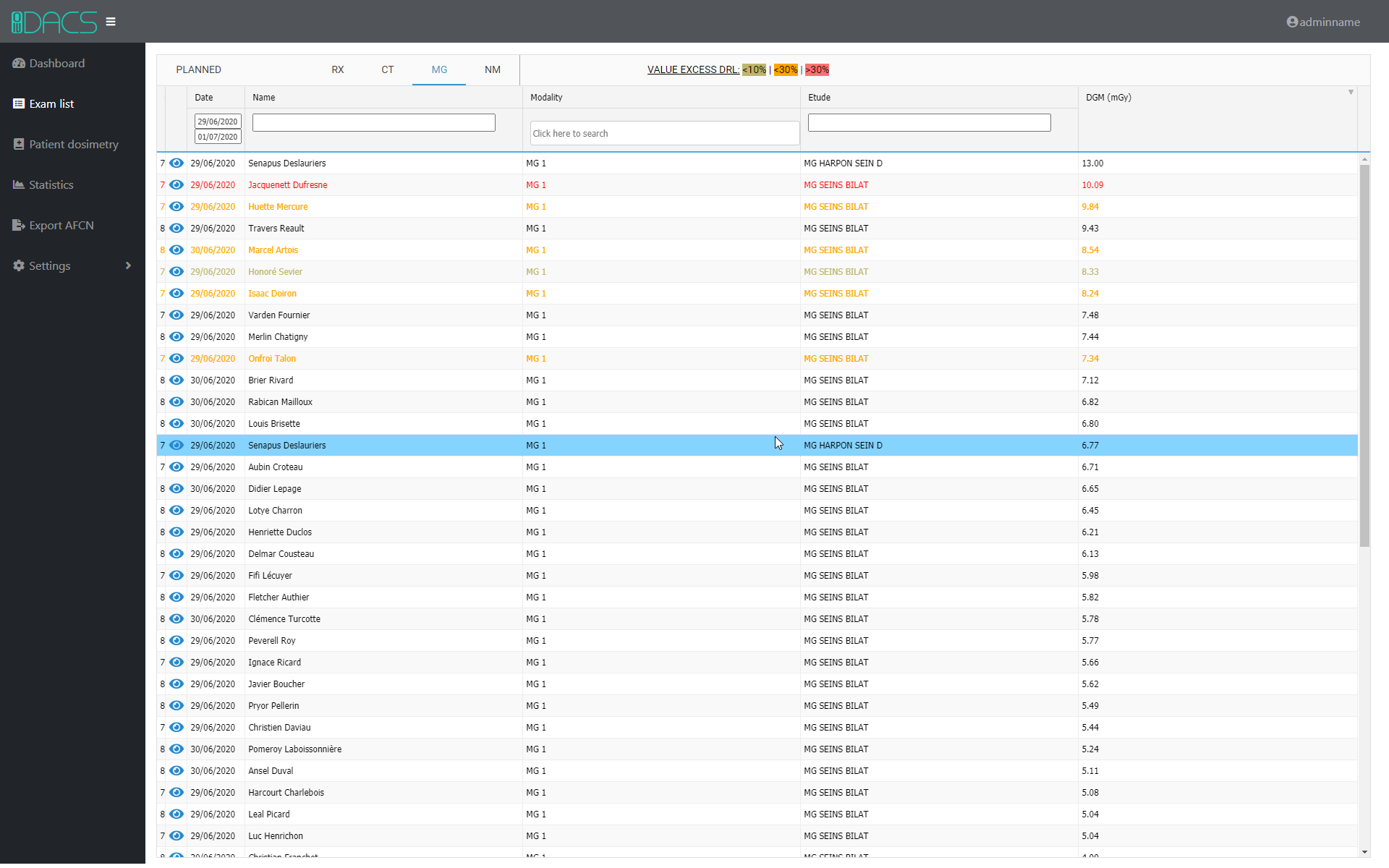Viewport: 1389px width, 868px height.
Task: Click the adminname user account icon
Action: click(1291, 22)
